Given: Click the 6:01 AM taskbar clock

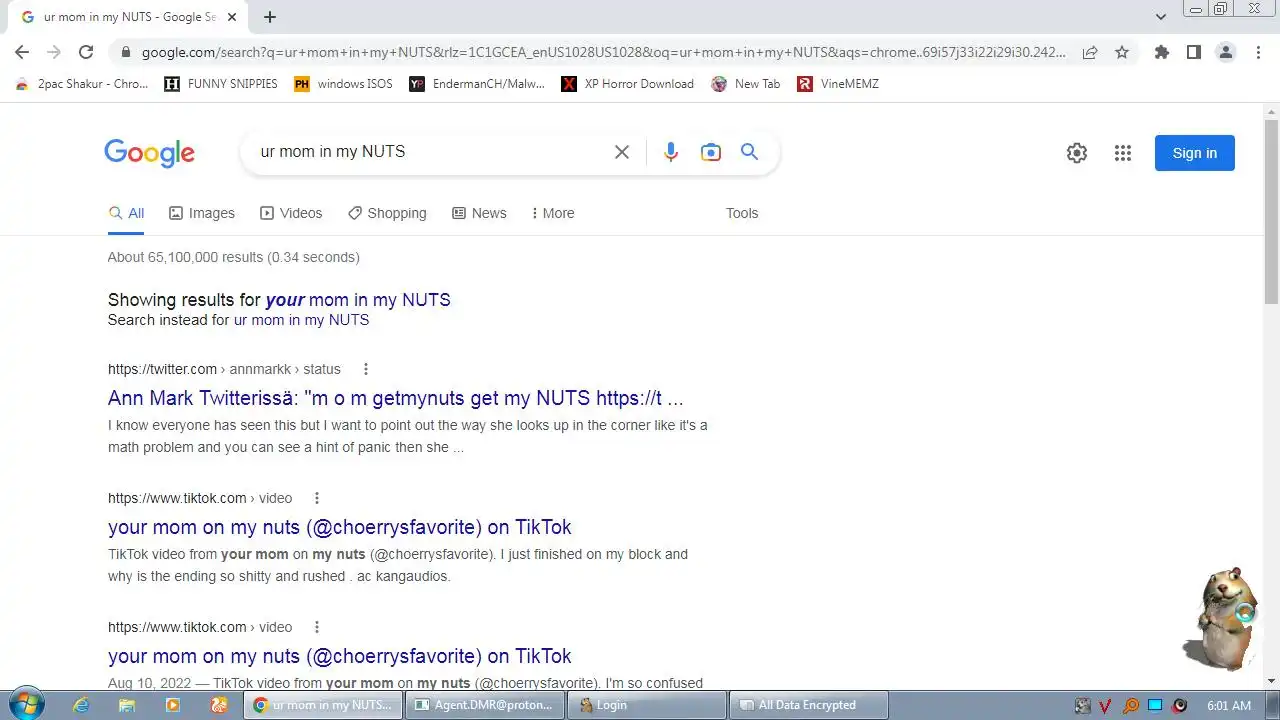Looking at the screenshot, I should [x=1229, y=705].
